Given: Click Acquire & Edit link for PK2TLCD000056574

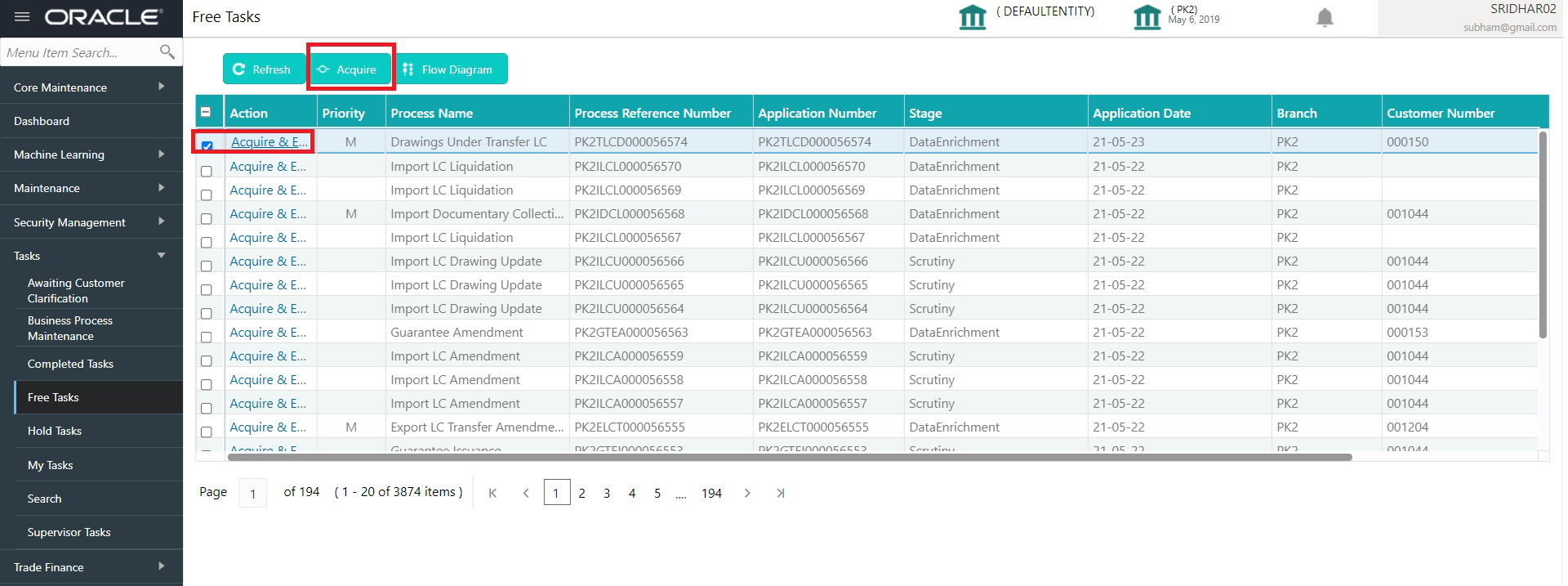Looking at the screenshot, I should (x=269, y=141).
